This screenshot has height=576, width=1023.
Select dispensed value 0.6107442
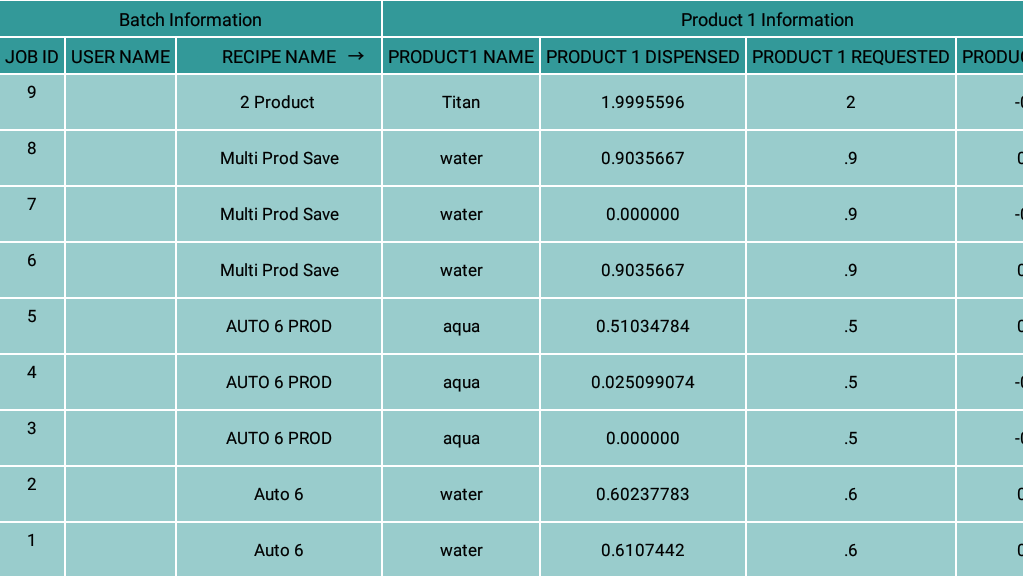[x=643, y=550]
